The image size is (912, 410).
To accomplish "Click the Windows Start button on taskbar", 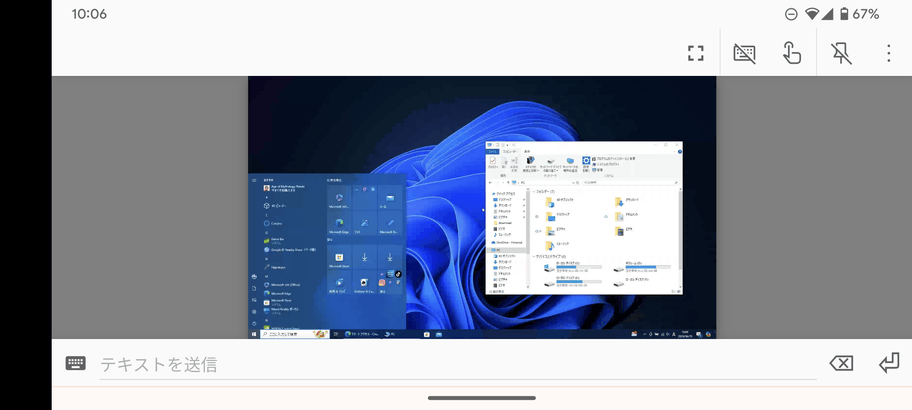I will [254, 334].
